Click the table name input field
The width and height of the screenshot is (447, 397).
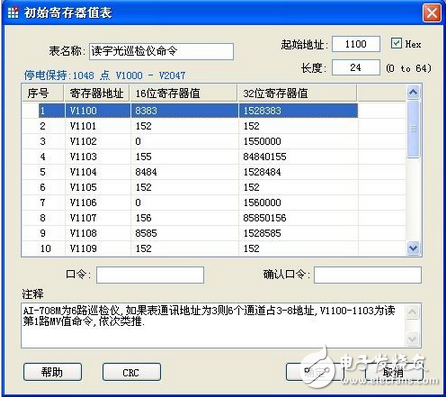coord(161,51)
